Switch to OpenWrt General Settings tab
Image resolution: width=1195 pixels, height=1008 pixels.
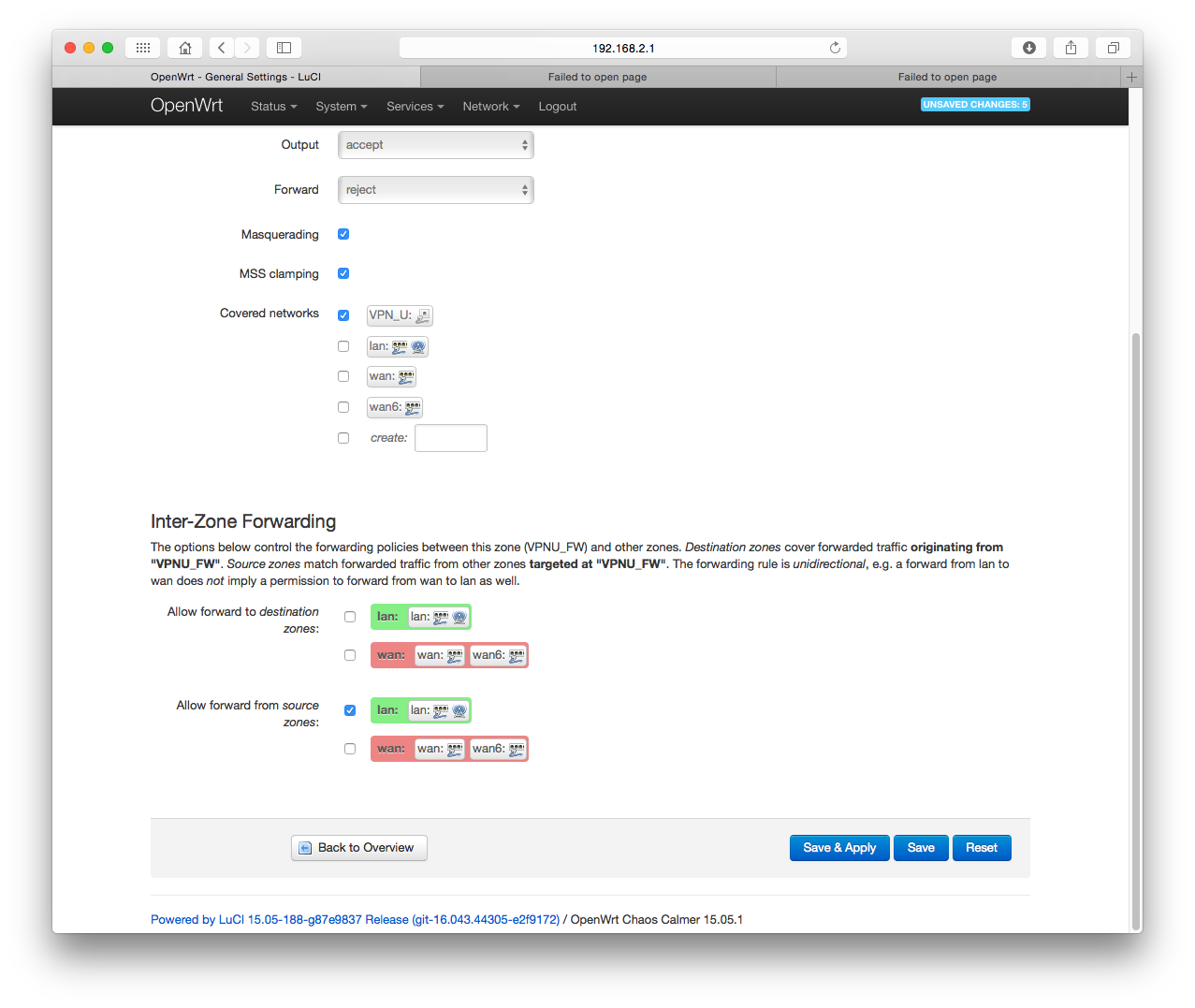click(x=236, y=77)
